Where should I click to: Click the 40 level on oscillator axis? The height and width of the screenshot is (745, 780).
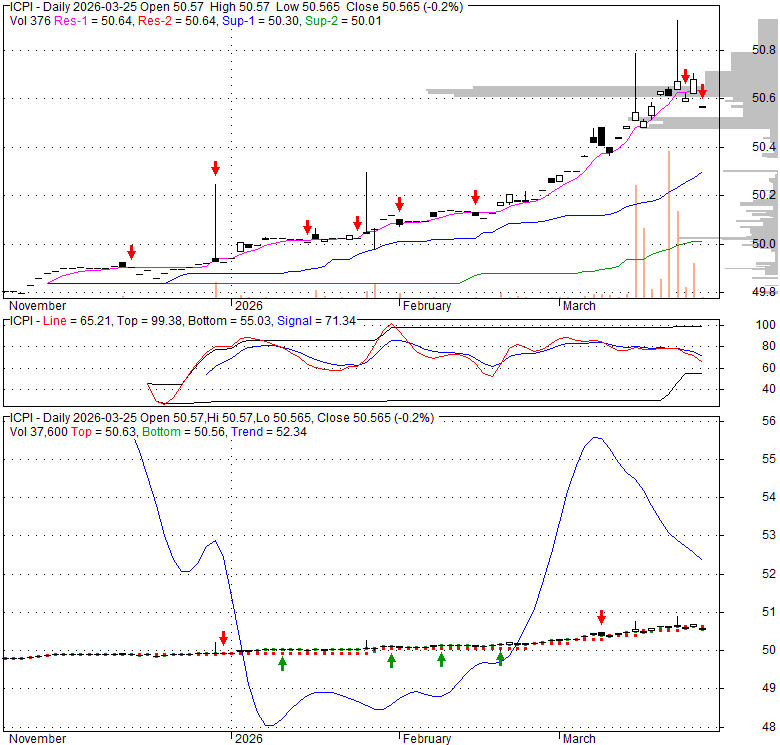769,389
